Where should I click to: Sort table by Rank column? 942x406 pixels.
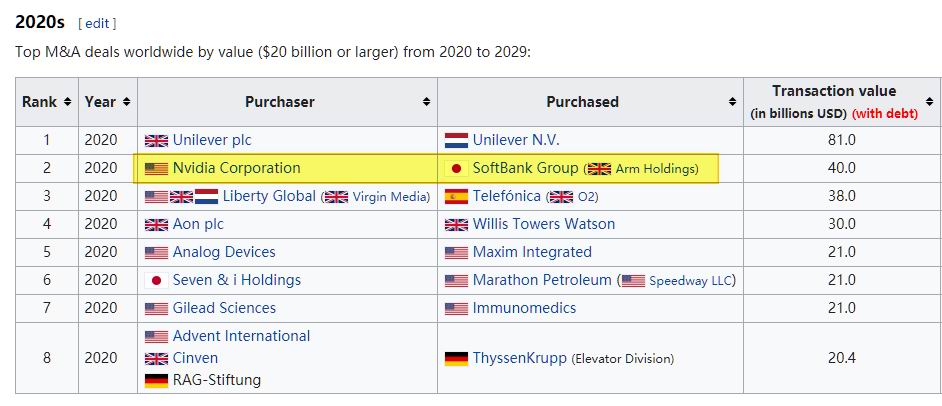67,102
